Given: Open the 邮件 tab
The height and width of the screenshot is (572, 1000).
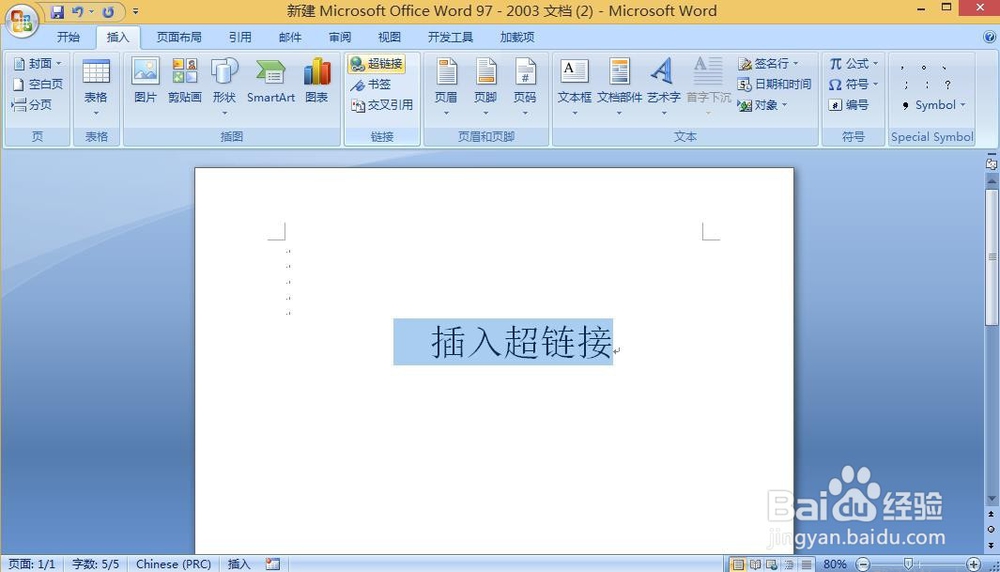Looking at the screenshot, I should tap(290, 37).
